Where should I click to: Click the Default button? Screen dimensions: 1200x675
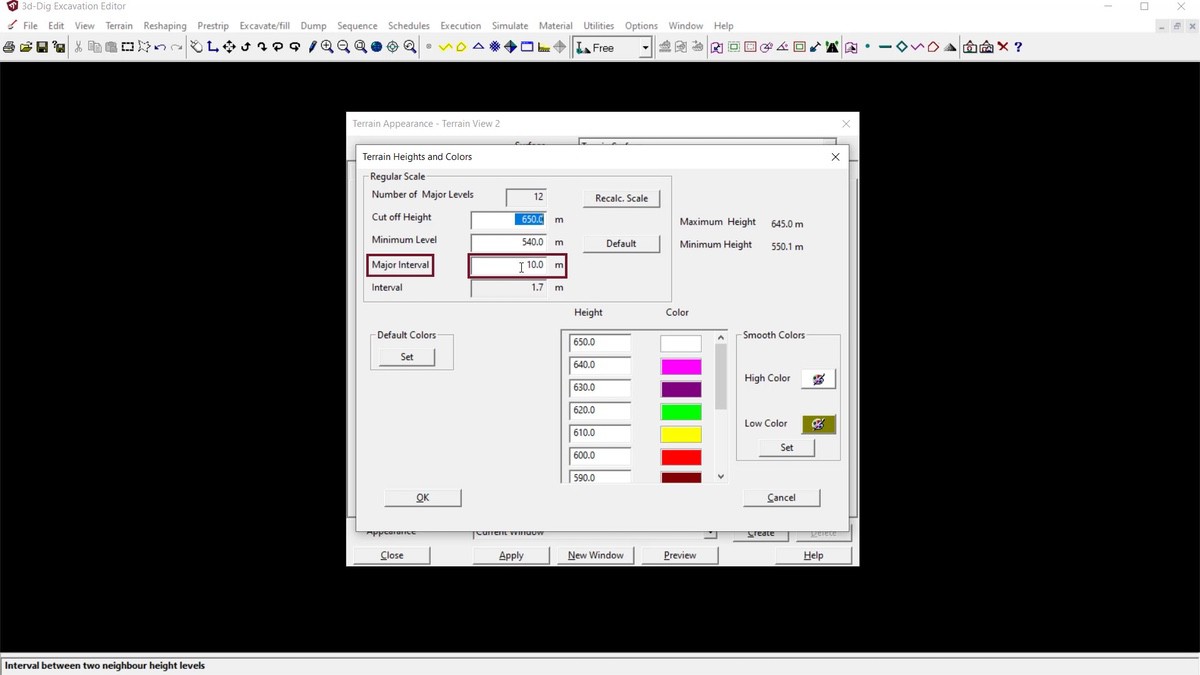point(622,244)
